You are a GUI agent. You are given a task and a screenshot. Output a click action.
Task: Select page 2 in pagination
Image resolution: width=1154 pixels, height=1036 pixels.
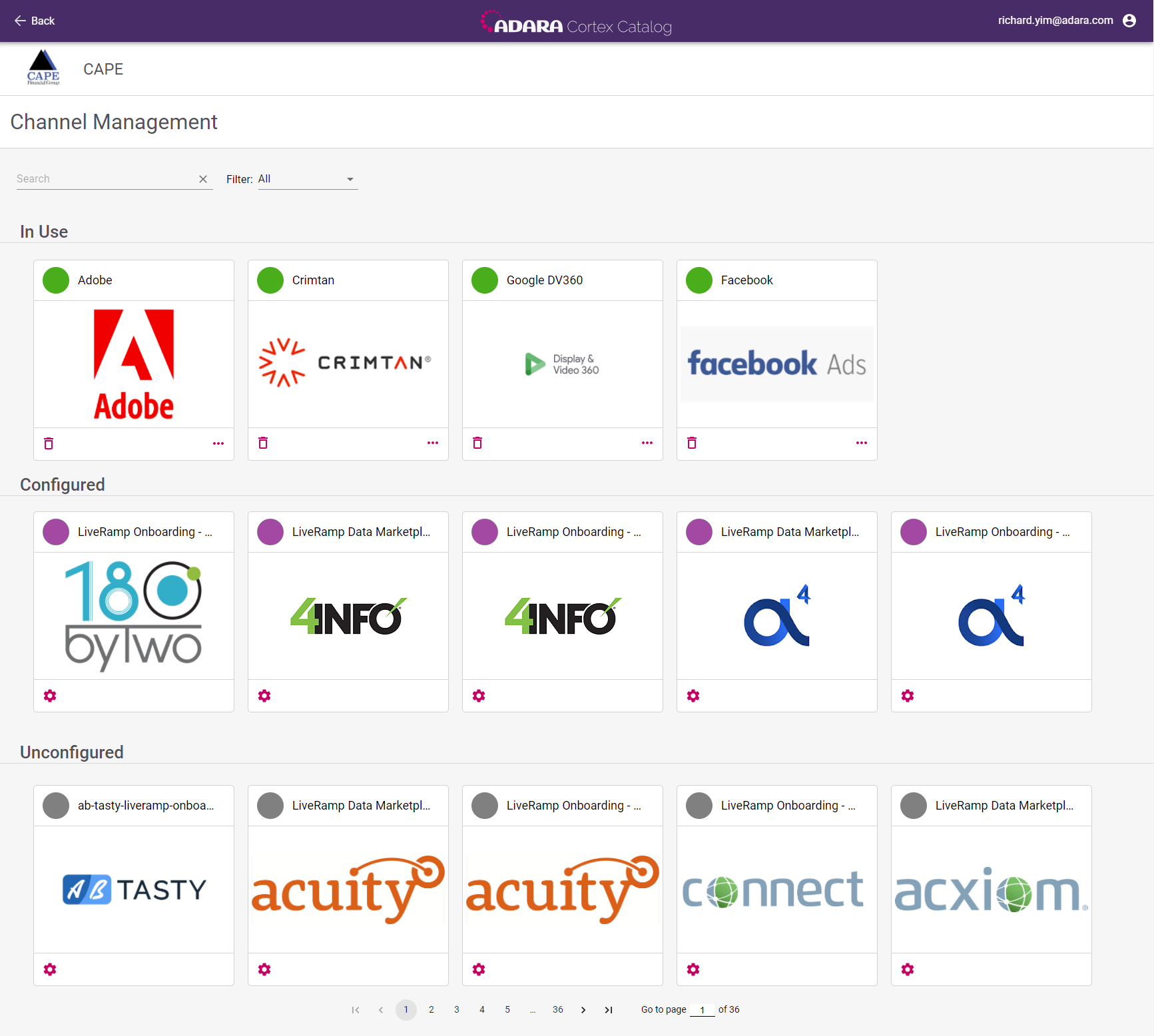(x=432, y=1010)
